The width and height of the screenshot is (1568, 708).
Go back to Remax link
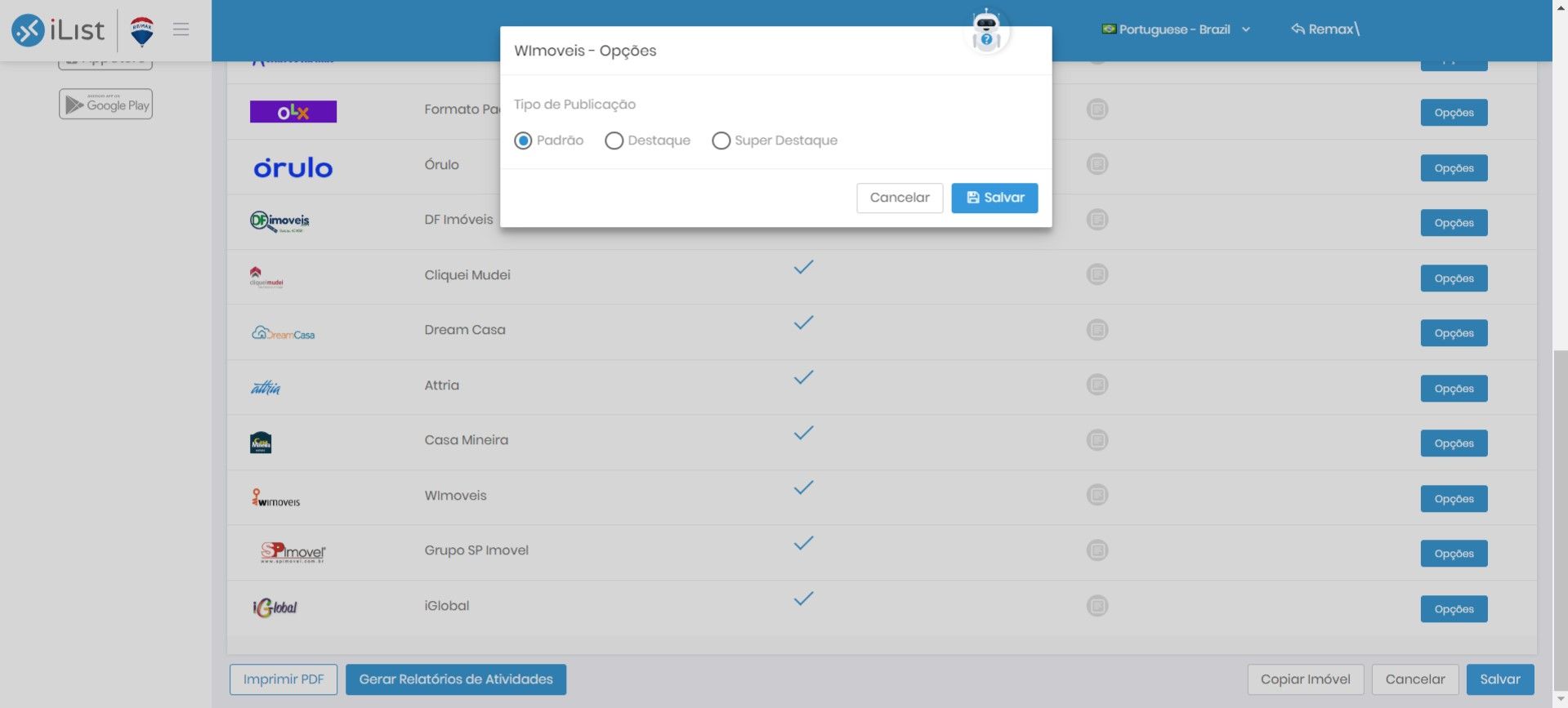[x=1325, y=29]
